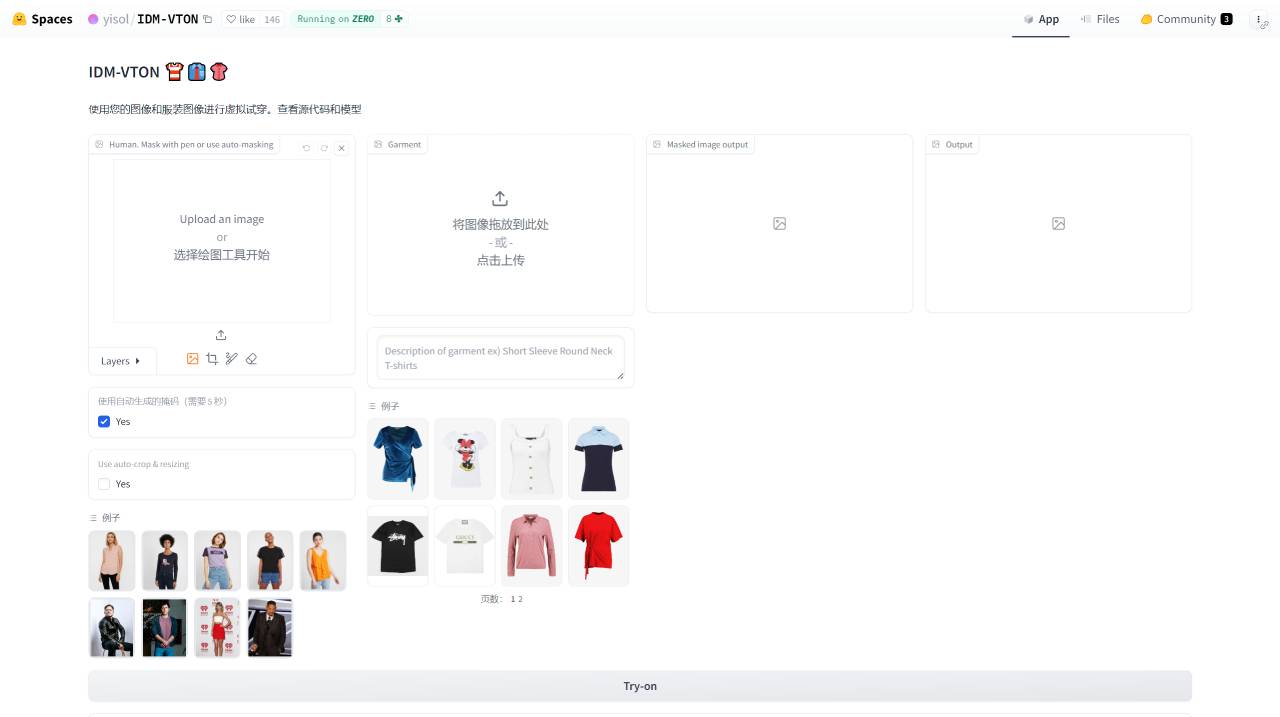Click the garment description text field
Viewport: 1280px width, 717px height.
(x=500, y=358)
